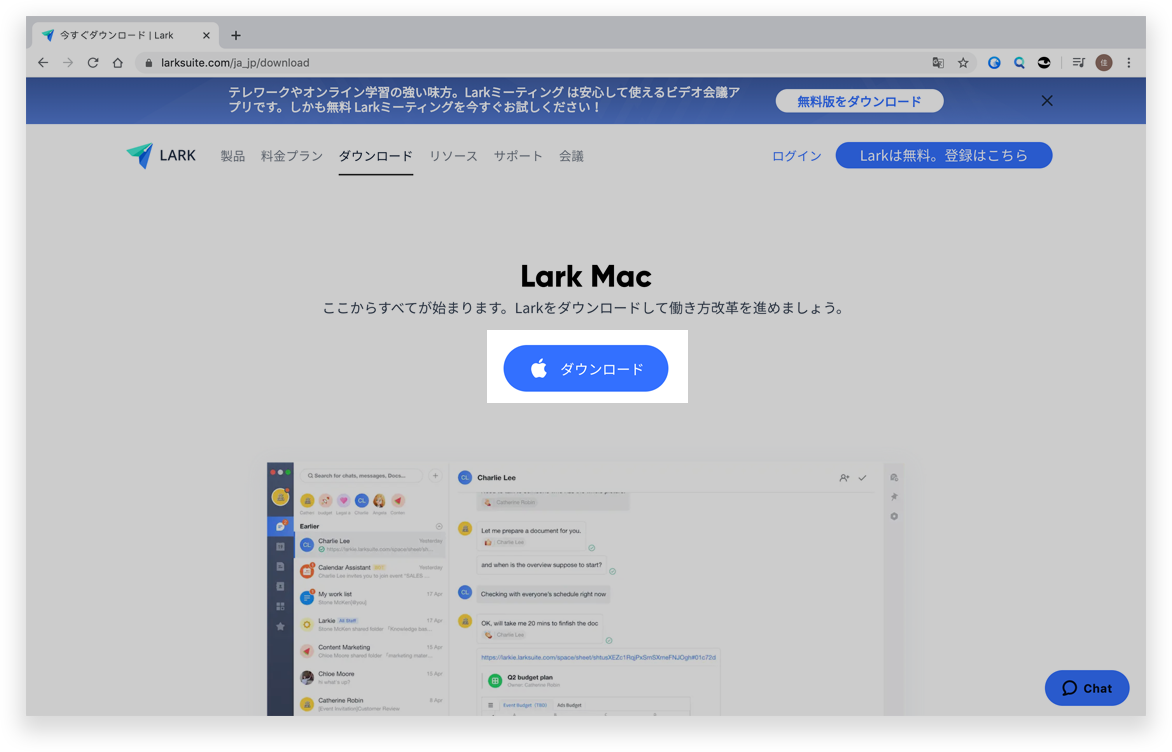Screen dimensions: 1172x752
Task: Reload the page with the refresh icon
Action: pos(93,63)
